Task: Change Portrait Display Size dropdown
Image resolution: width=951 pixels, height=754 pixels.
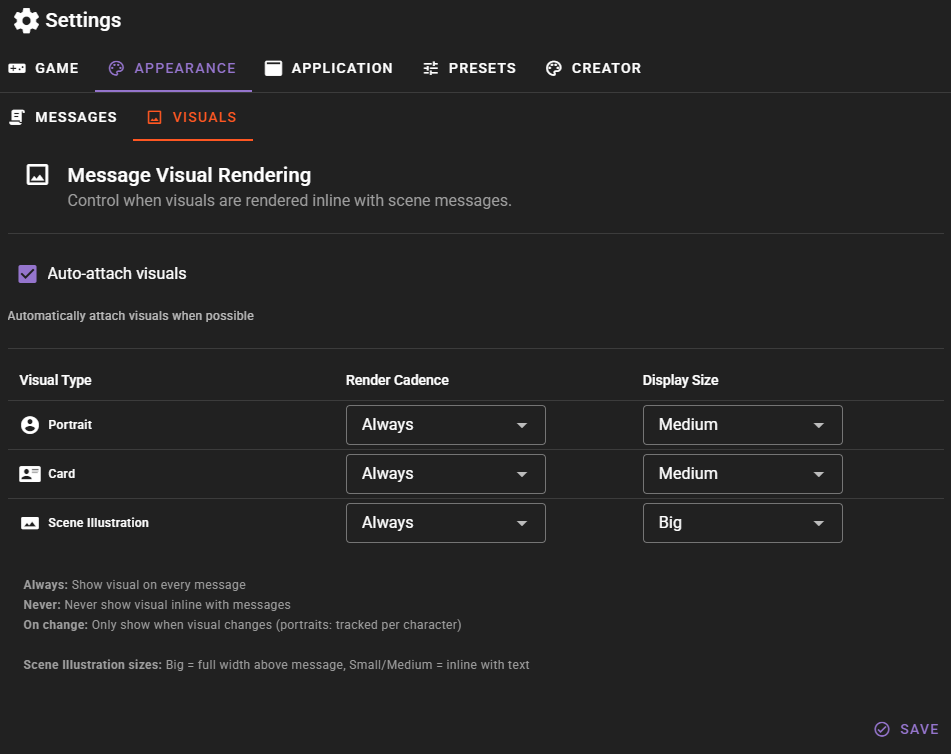Action: pyautogui.click(x=742, y=425)
